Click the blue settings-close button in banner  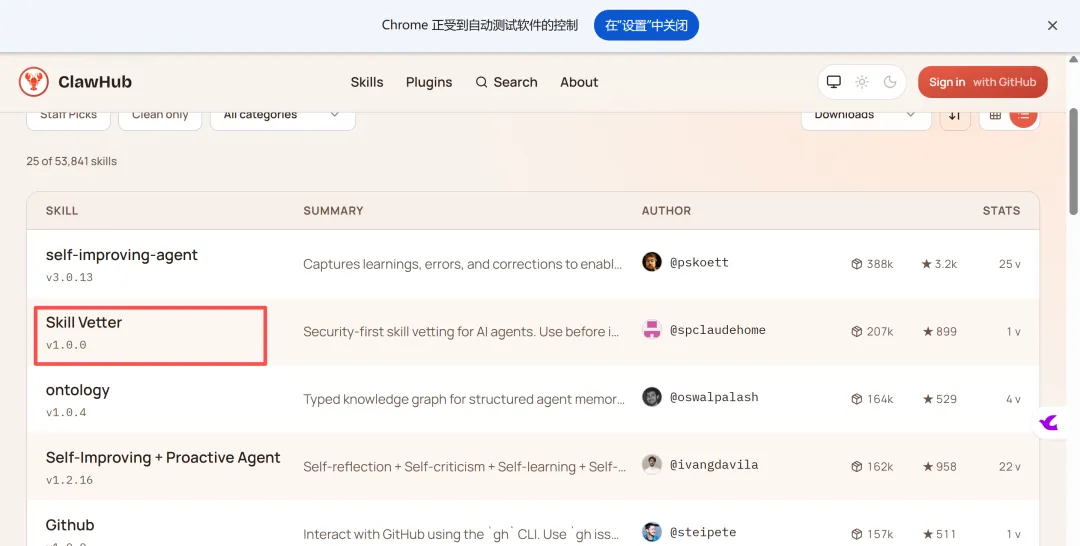(x=646, y=25)
